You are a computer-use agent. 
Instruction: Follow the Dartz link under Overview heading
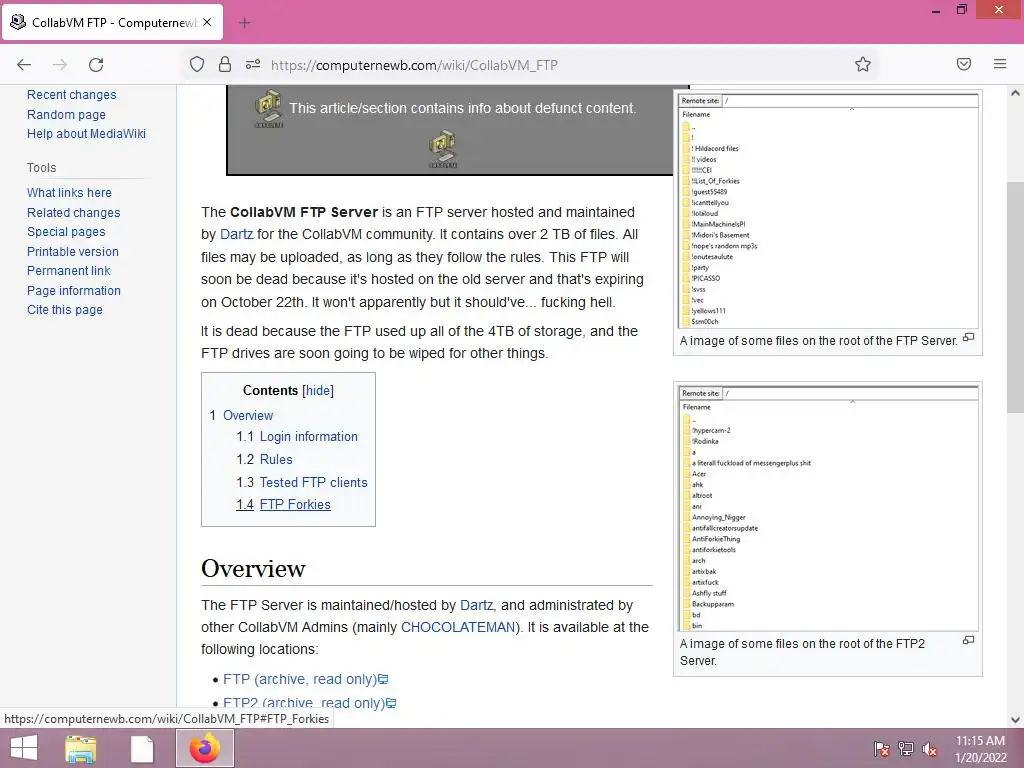(477, 605)
